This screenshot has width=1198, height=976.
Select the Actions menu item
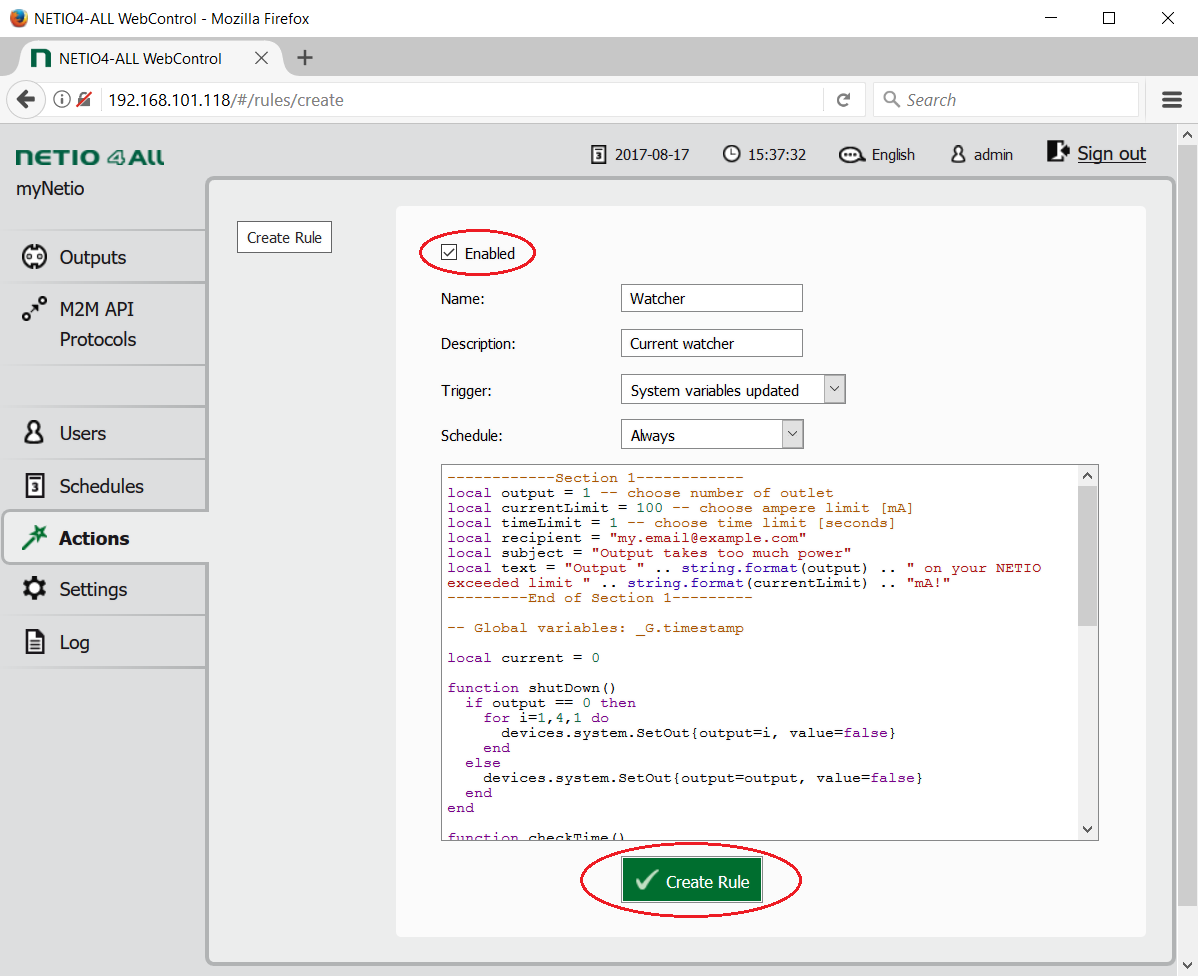tap(93, 538)
